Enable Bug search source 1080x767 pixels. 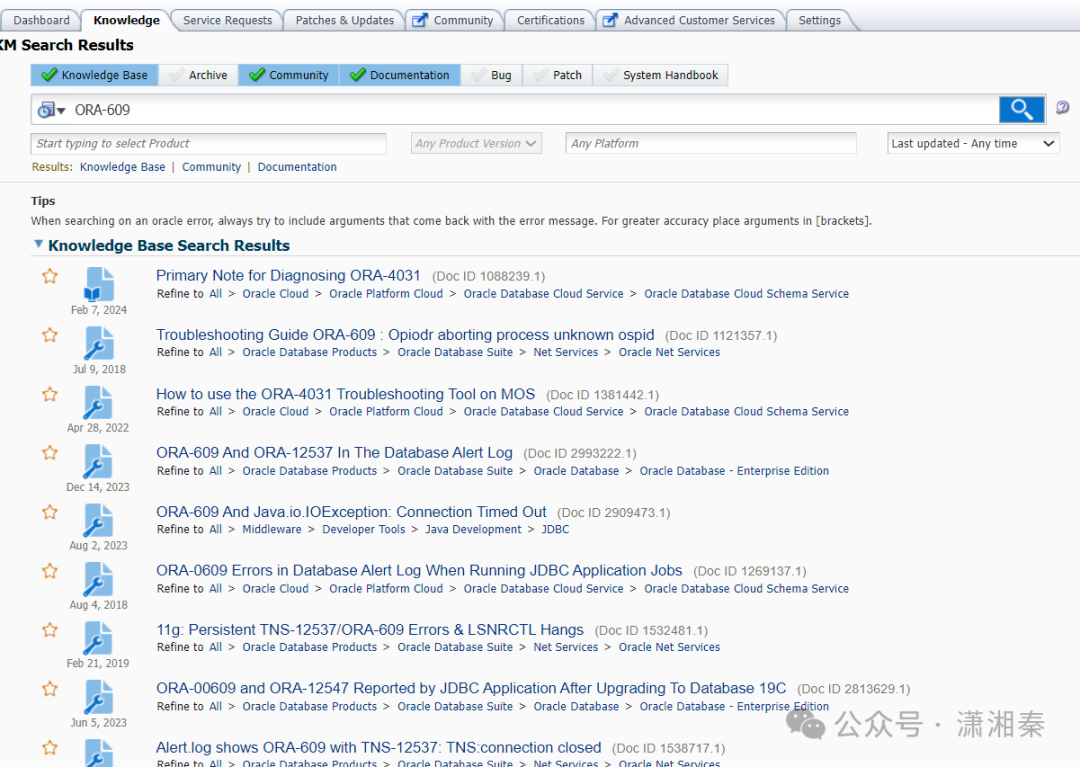[491, 75]
